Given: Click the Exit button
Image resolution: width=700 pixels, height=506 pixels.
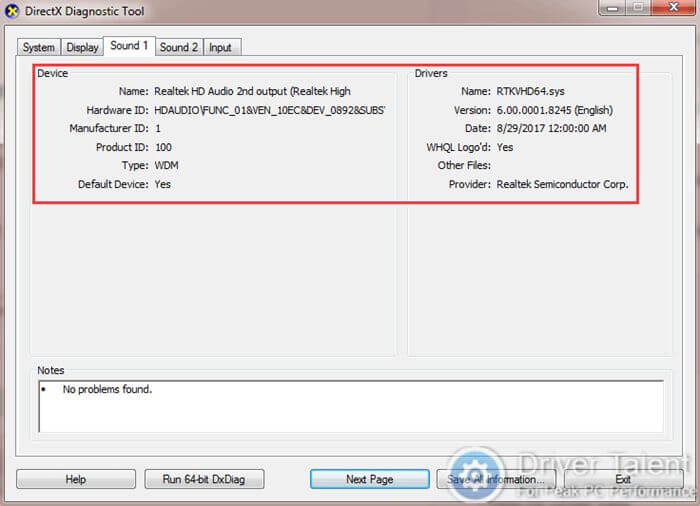Looking at the screenshot, I should 624,479.
